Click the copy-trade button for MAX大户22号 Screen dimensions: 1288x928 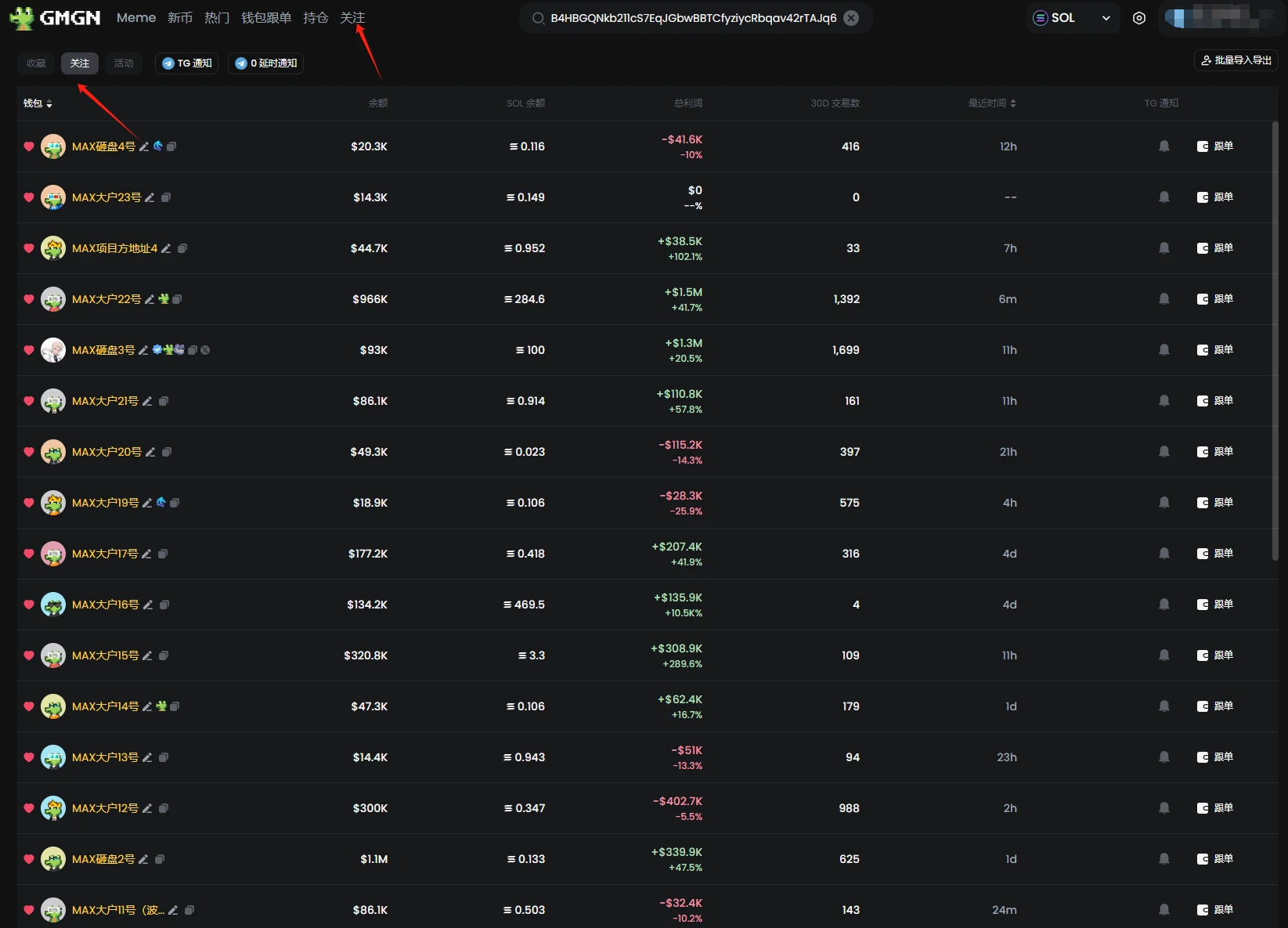coord(1215,299)
